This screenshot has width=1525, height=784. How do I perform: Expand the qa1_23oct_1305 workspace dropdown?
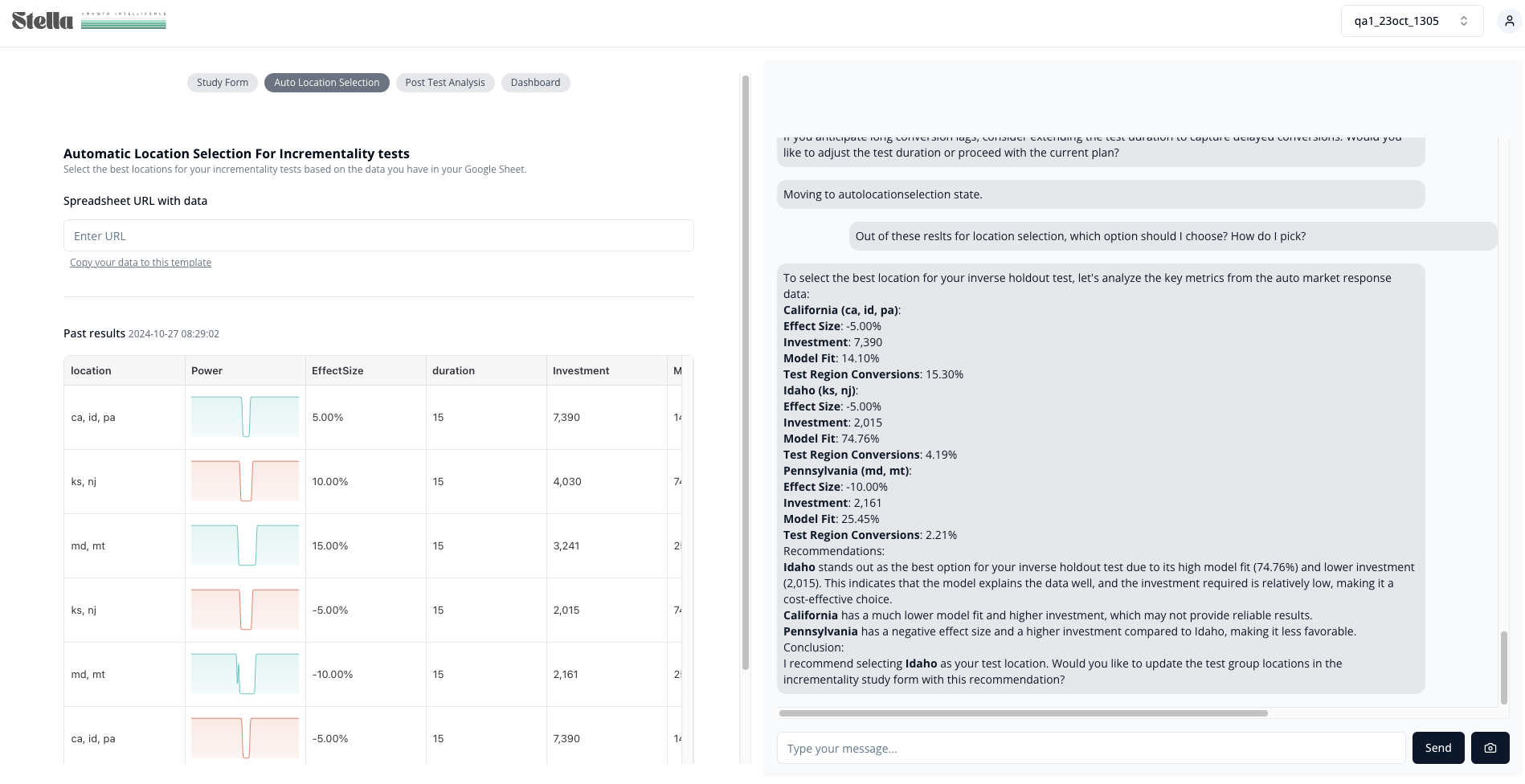pyautogui.click(x=1412, y=21)
